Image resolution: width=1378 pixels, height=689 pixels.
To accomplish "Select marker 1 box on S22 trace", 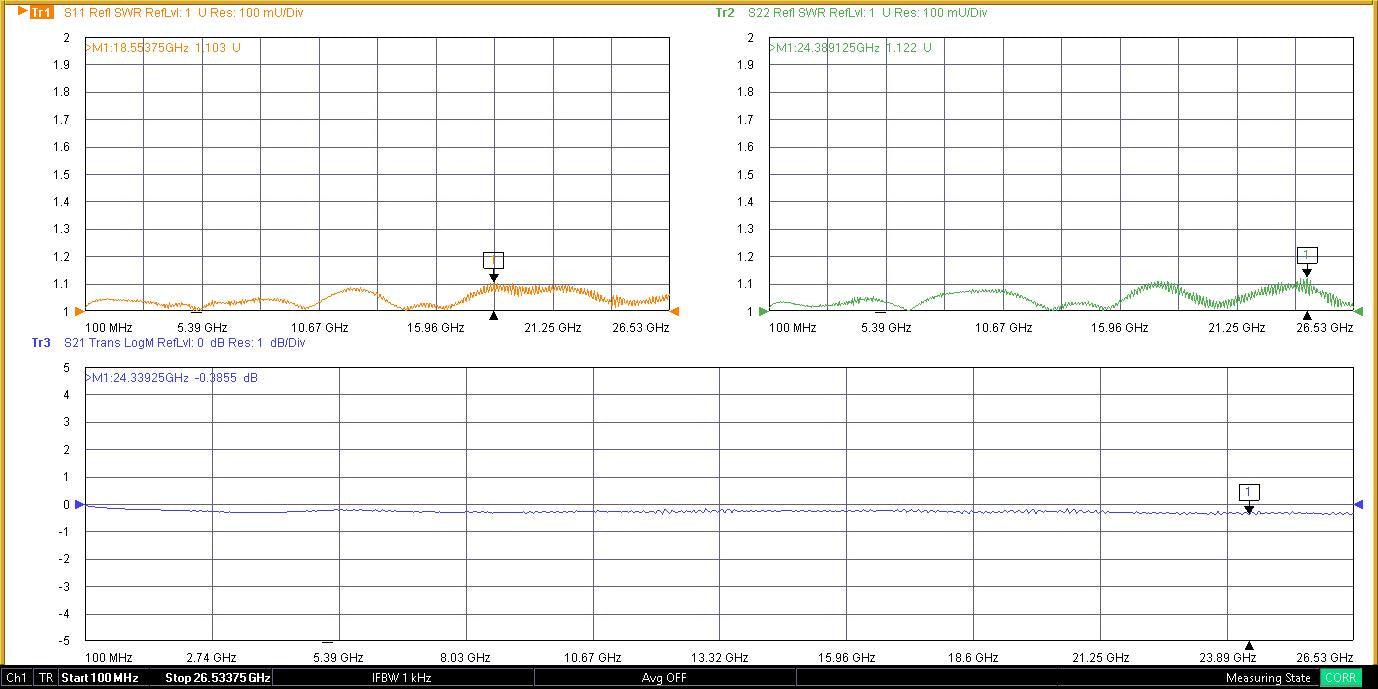I will 1307,254.
